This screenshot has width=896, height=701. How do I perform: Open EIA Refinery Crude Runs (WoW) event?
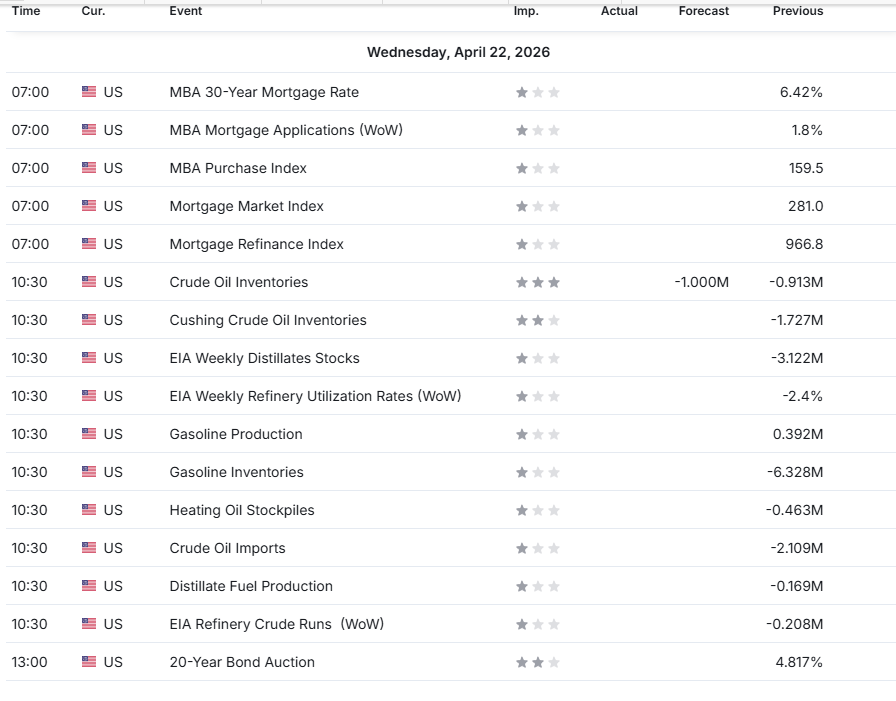[277, 624]
